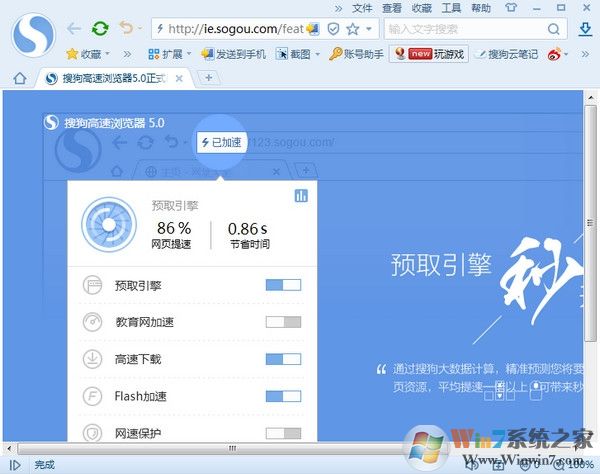Viewport: 600px width, 474px height.
Task: Open a new tab with plus button
Action: 209,78
